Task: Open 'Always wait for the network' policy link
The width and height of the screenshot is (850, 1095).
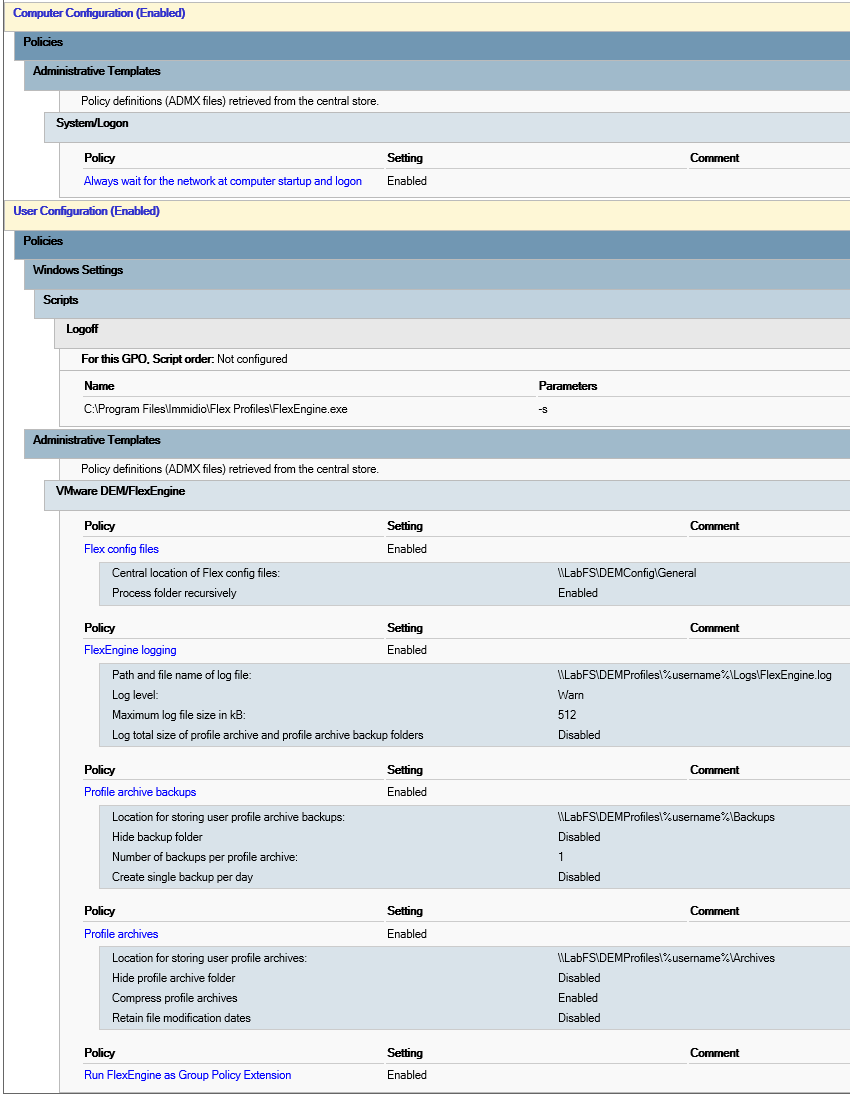Action: 223,182
